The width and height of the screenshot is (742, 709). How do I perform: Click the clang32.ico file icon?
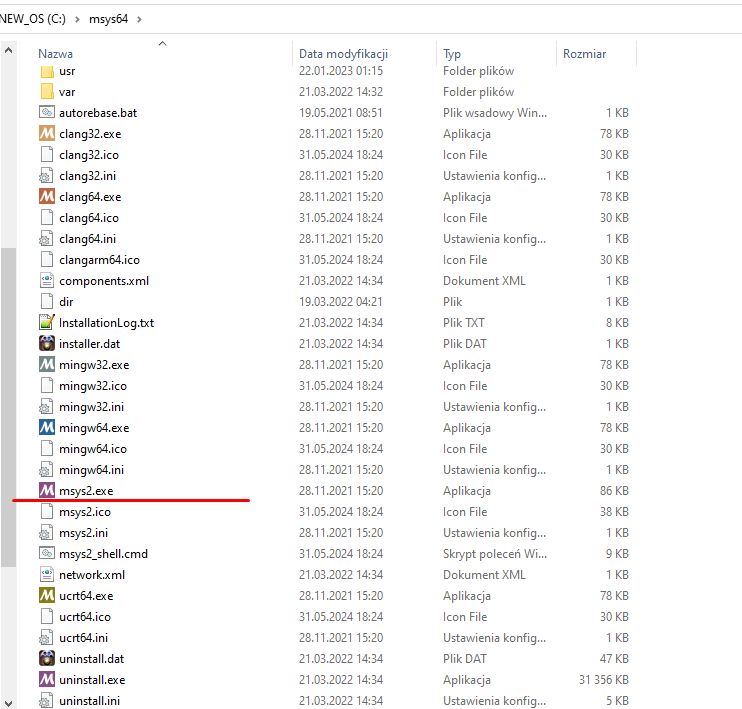47,155
